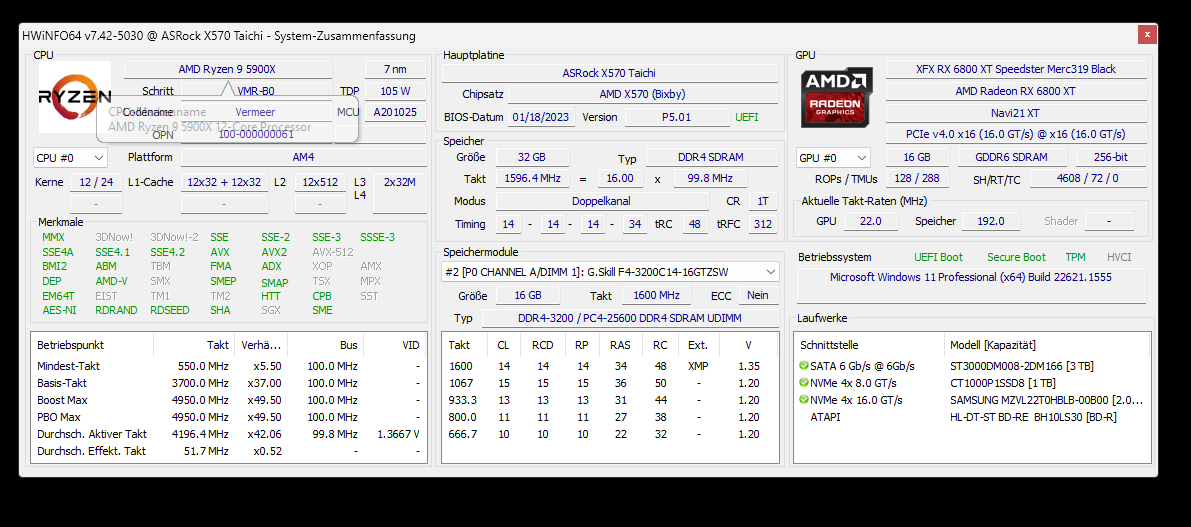The height and width of the screenshot is (527, 1191).
Task: Click the GPU clock 22.0 value
Action: 870,221
